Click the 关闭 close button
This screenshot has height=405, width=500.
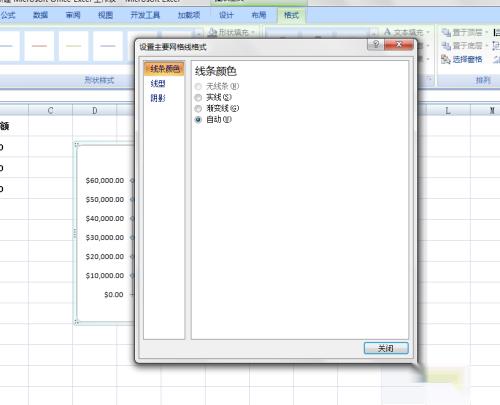(x=386, y=348)
